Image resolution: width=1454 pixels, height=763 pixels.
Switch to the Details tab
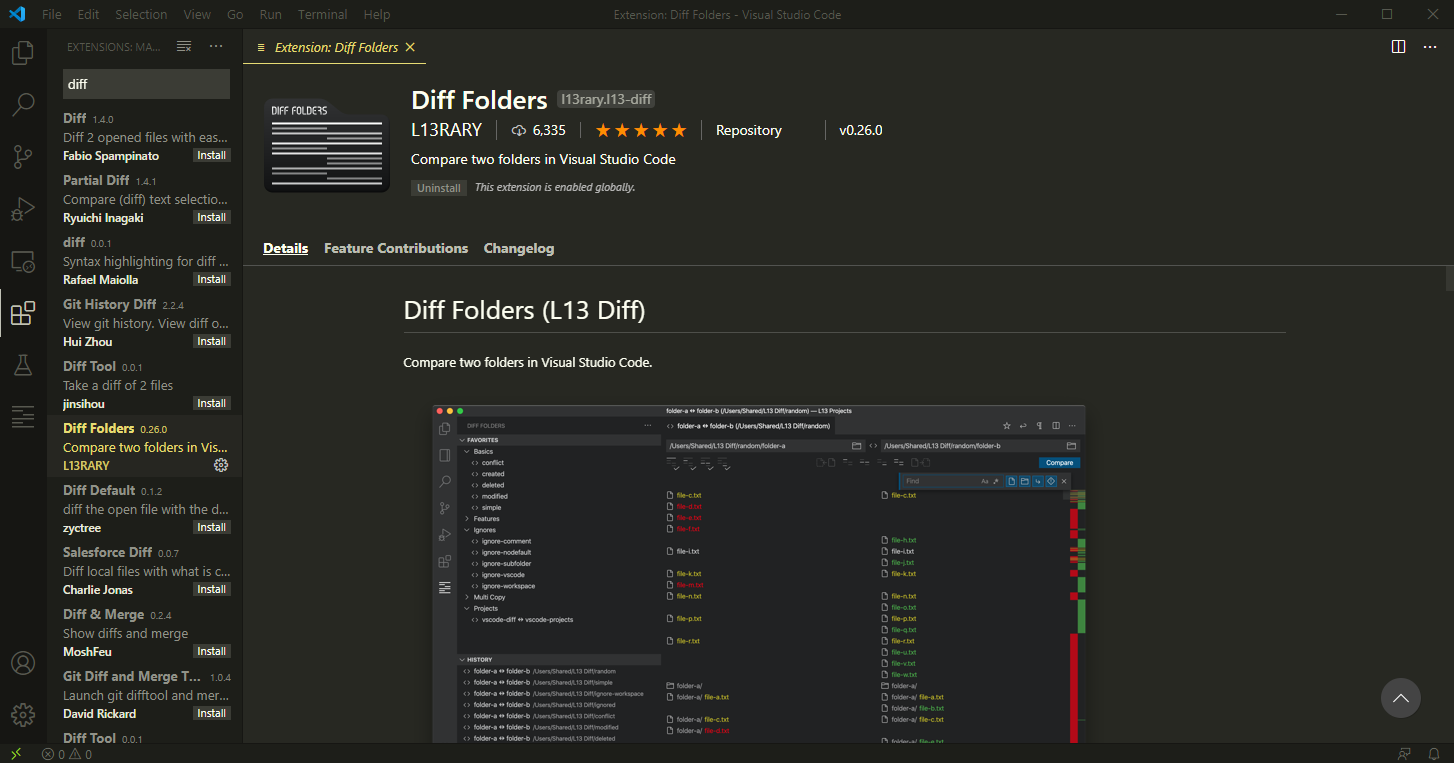(286, 248)
